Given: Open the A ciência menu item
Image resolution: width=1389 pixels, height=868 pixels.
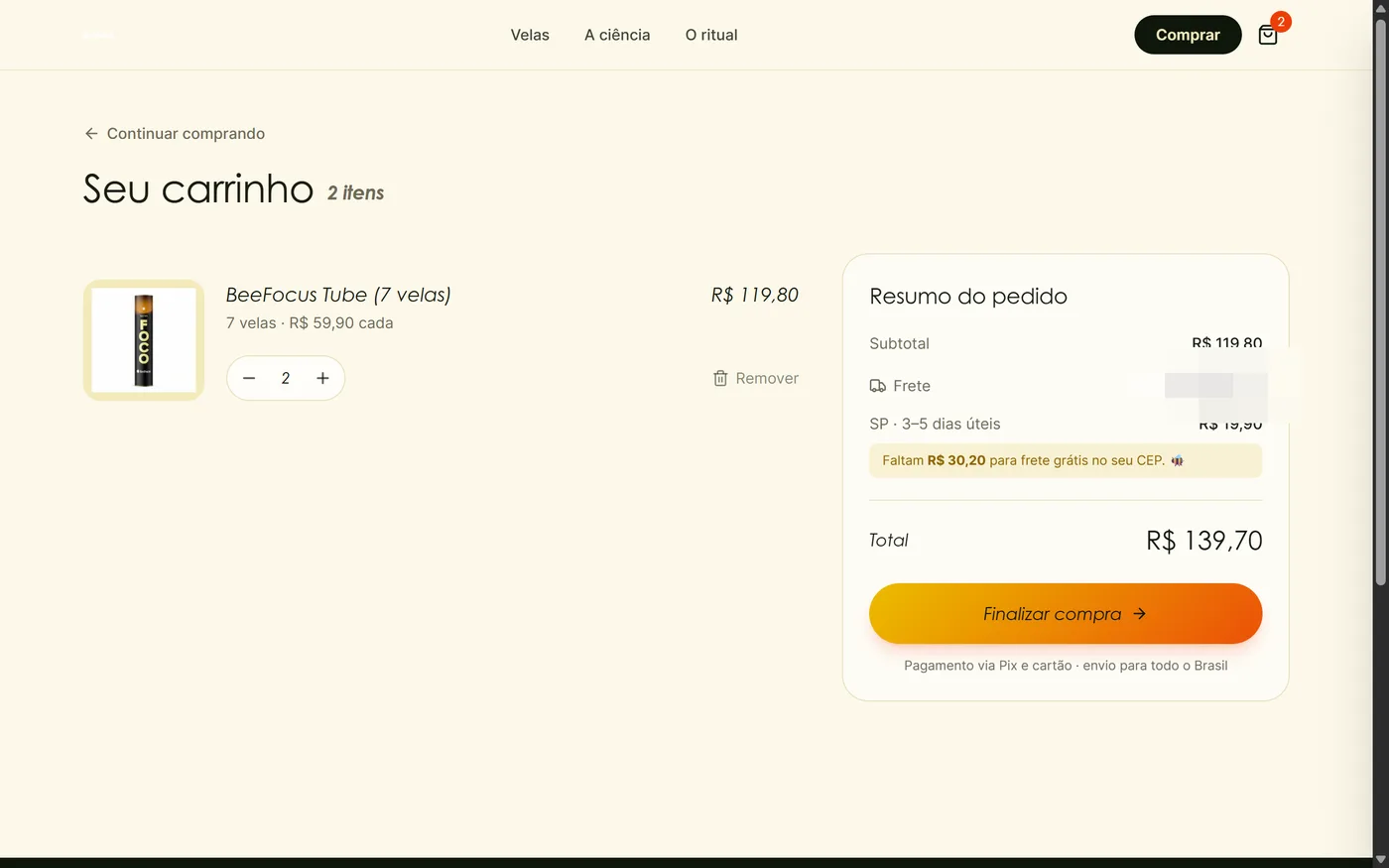Looking at the screenshot, I should [x=617, y=35].
